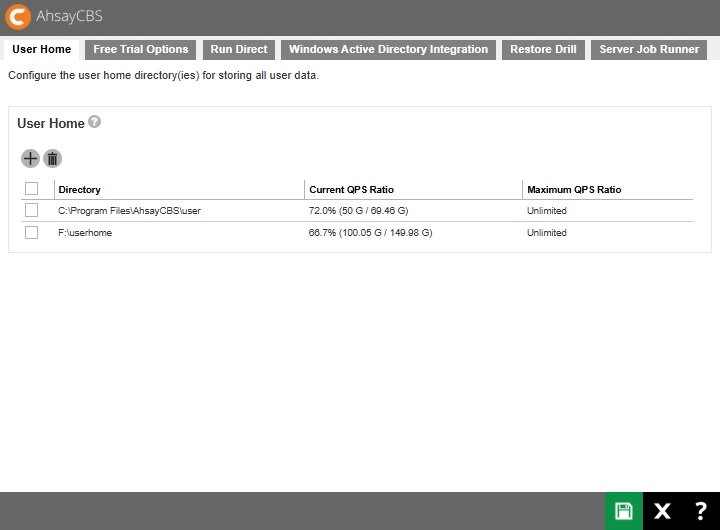Click the Current QPS Ratio column header
Screen dimensions: 720x530
(x=351, y=190)
